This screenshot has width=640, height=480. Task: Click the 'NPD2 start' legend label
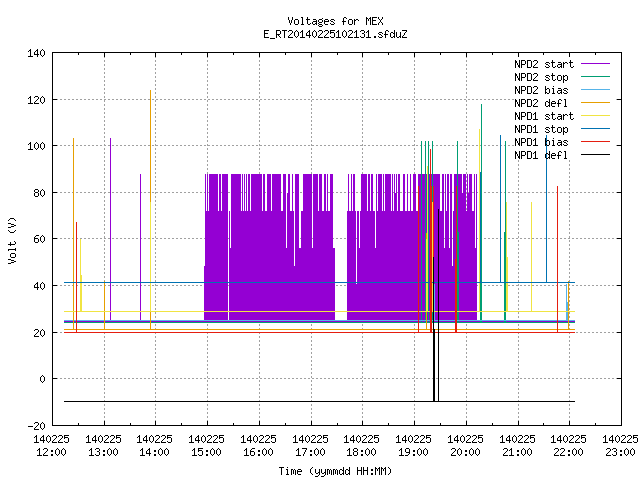point(544,64)
